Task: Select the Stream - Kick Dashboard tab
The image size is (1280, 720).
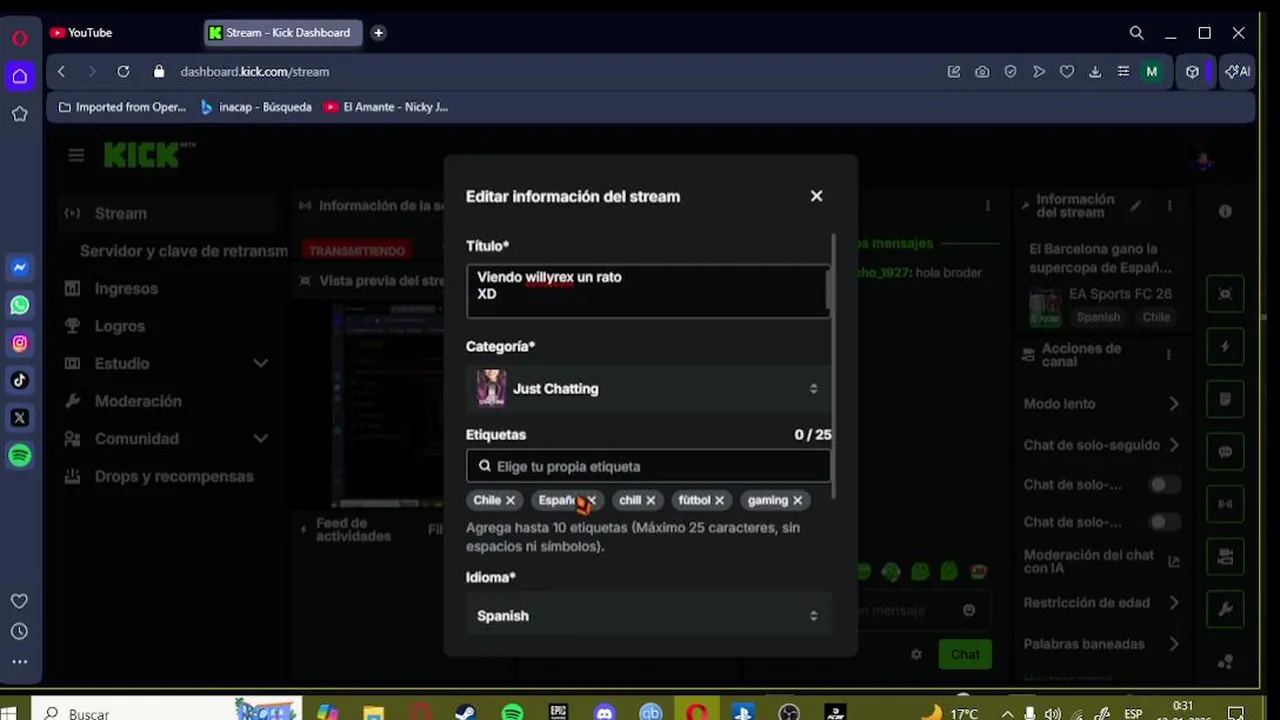Action: pyautogui.click(x=282, y=33)
